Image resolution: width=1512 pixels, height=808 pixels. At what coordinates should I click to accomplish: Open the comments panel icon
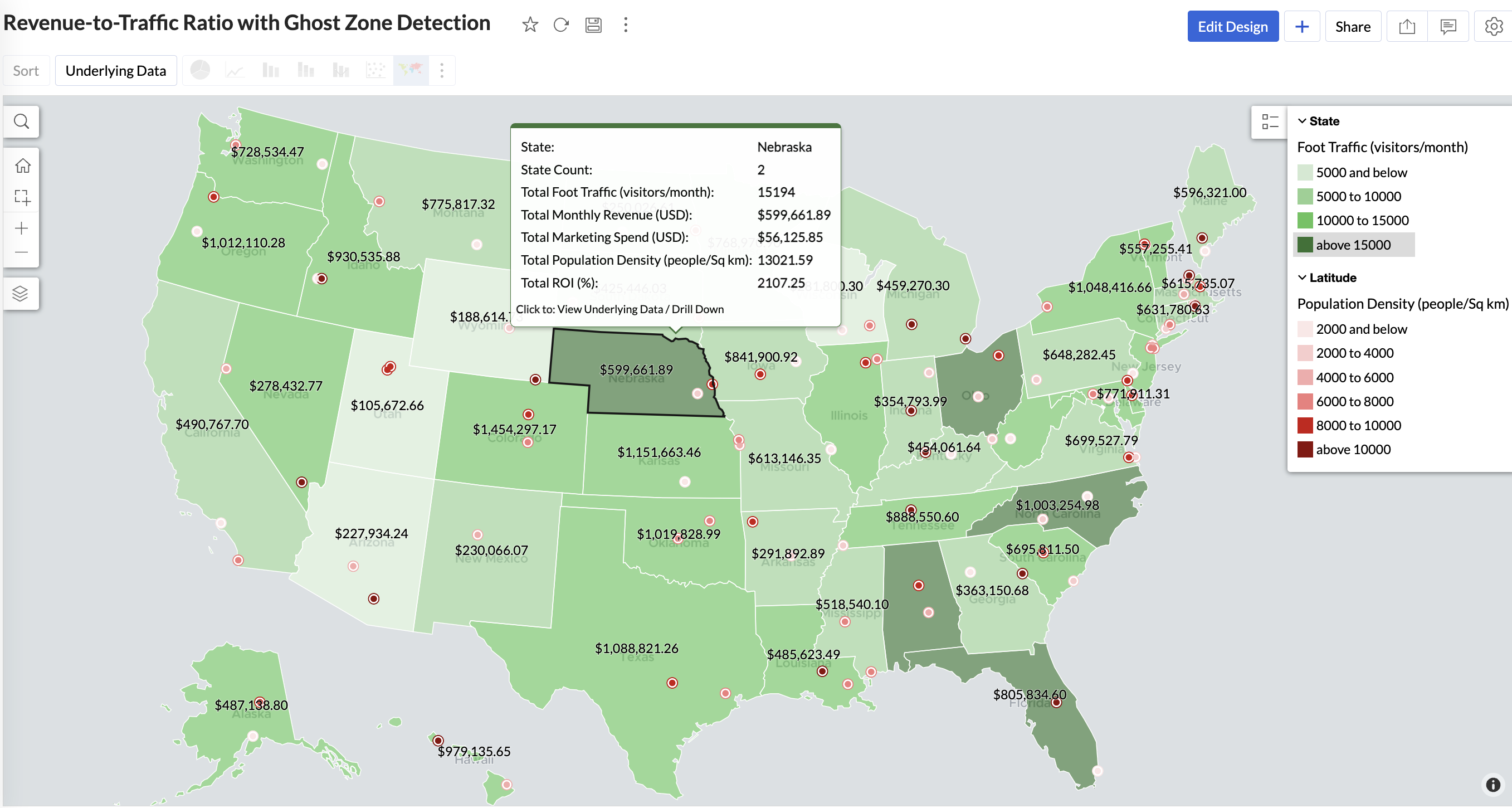click(1448, 26)
